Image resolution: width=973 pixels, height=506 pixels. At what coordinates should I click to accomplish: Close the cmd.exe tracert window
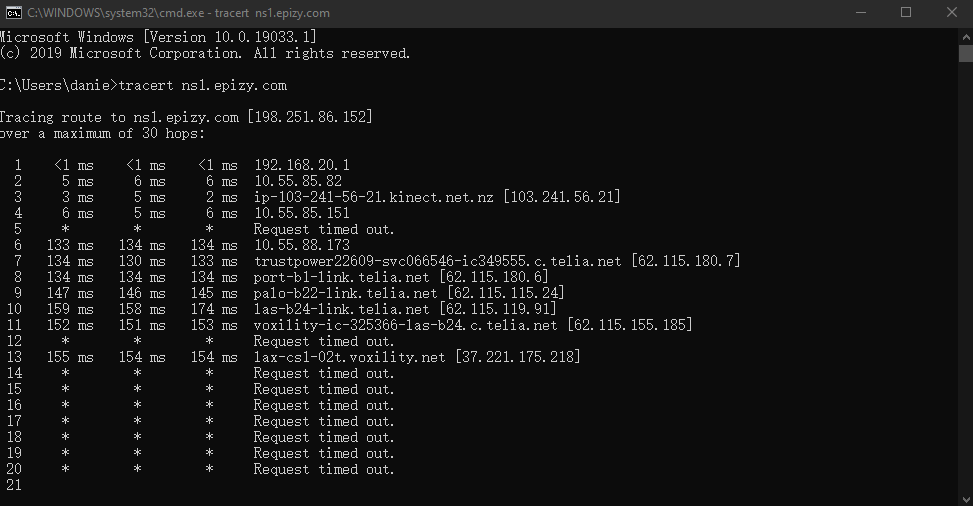click(x=951, y=12)
